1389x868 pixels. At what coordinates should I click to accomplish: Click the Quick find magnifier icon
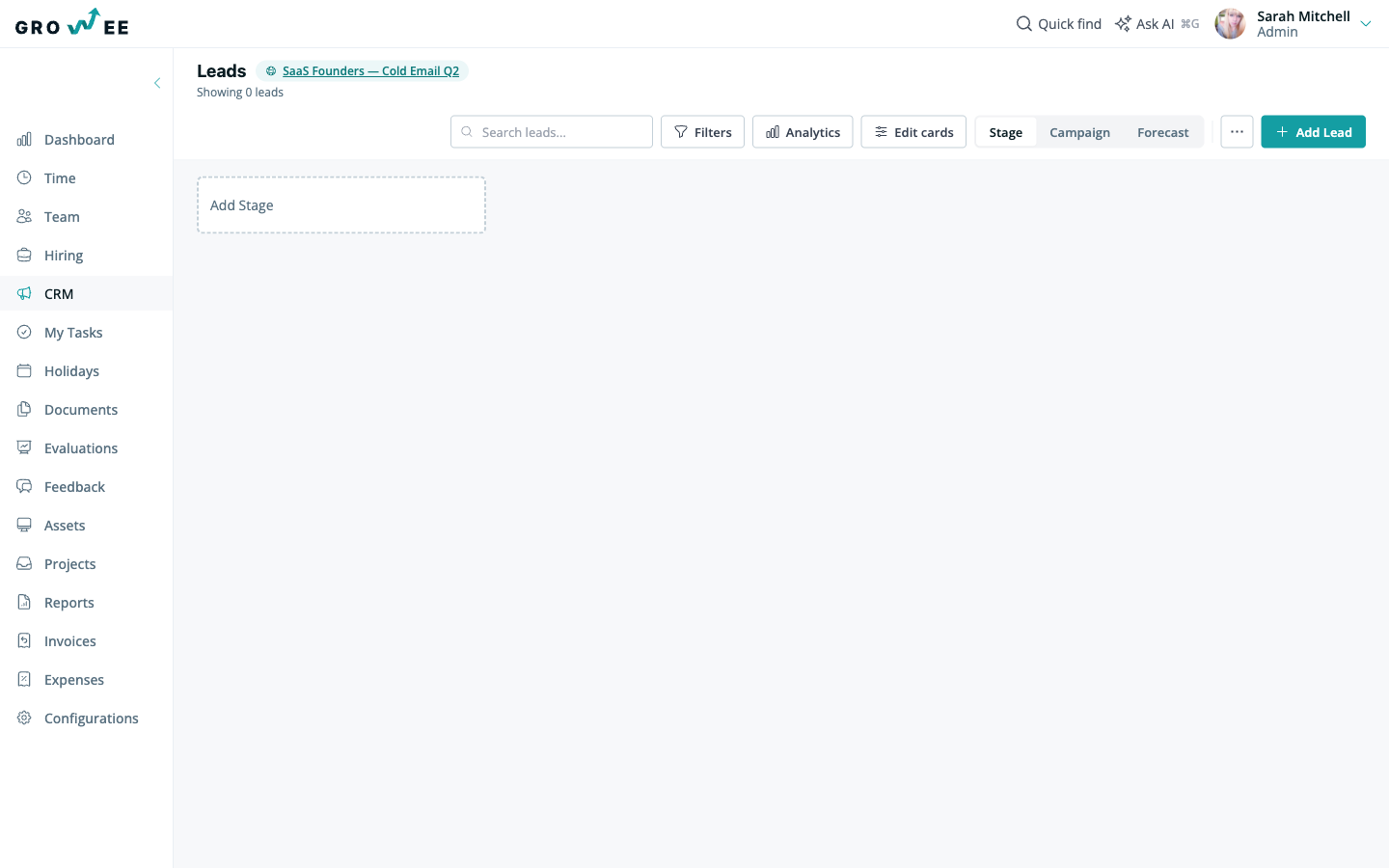coord(1024,23)
